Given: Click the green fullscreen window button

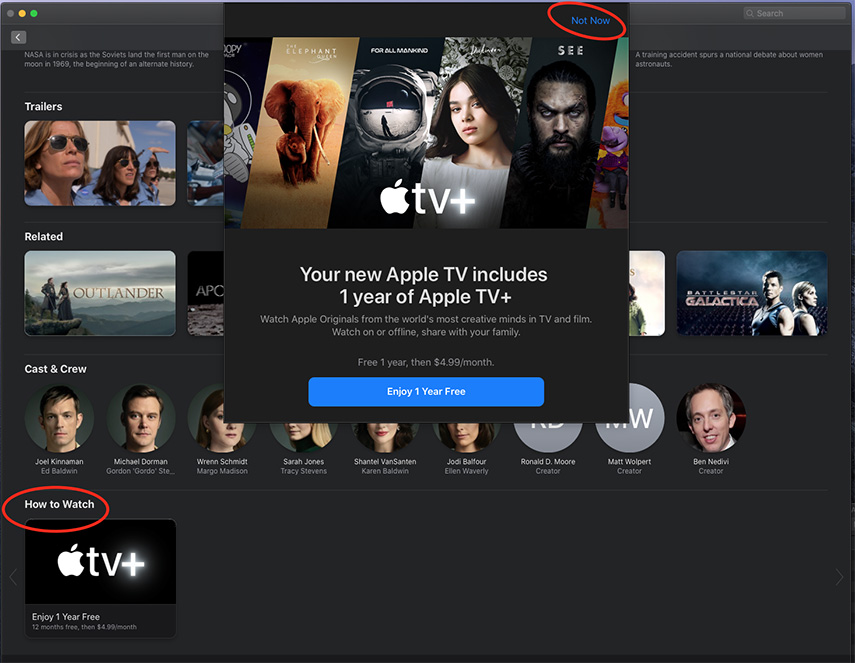Looking at the screenshot, I should [34, 13].
